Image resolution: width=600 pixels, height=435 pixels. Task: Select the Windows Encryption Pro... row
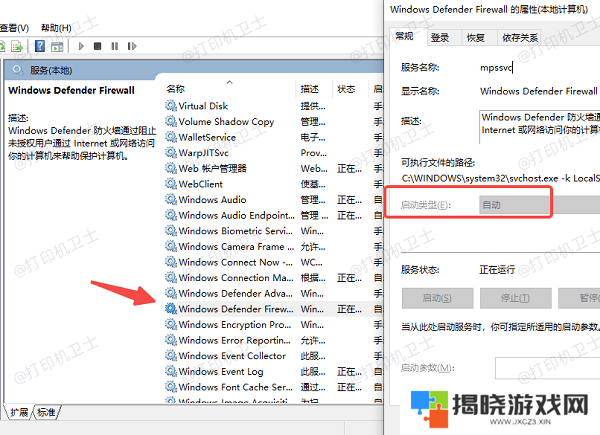click(x=274, y=324)
